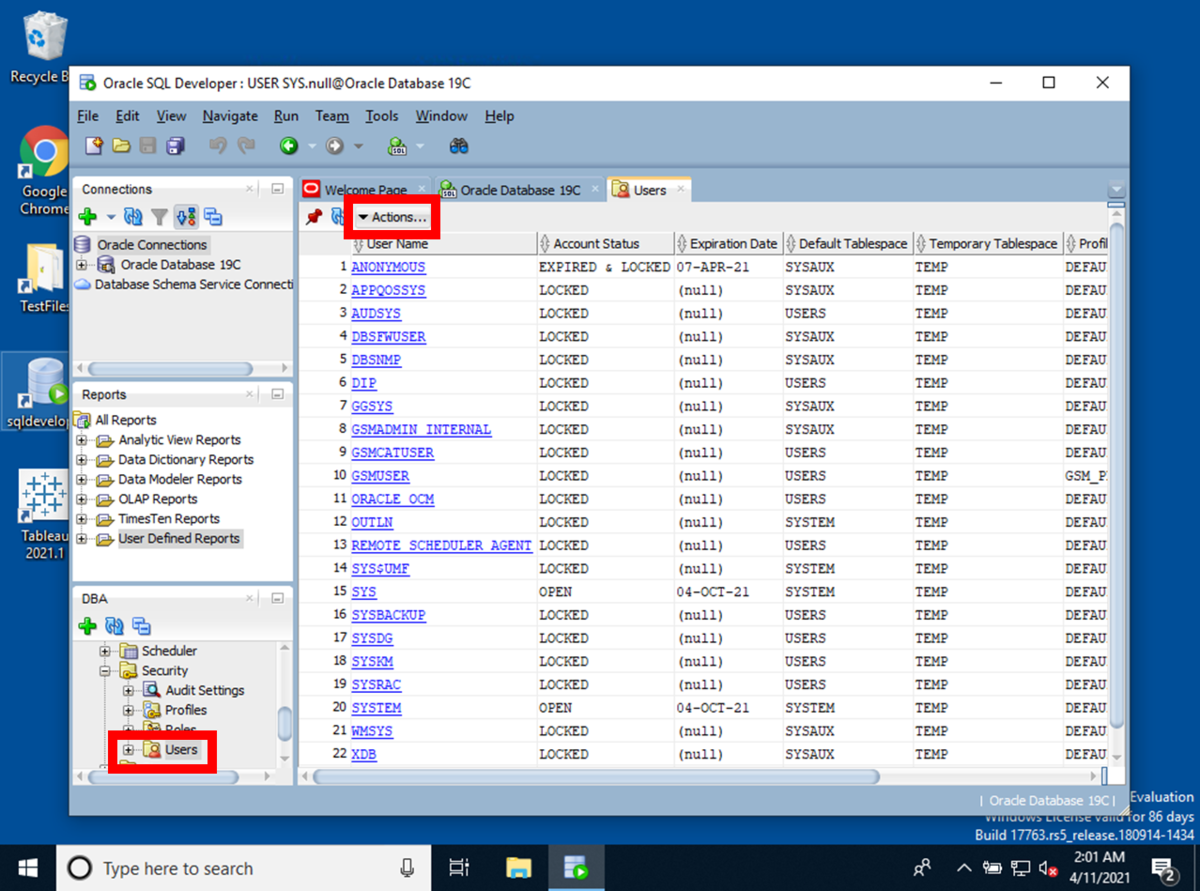
Task: Switch to the Welcome Page tab
Action: (365, 190)
